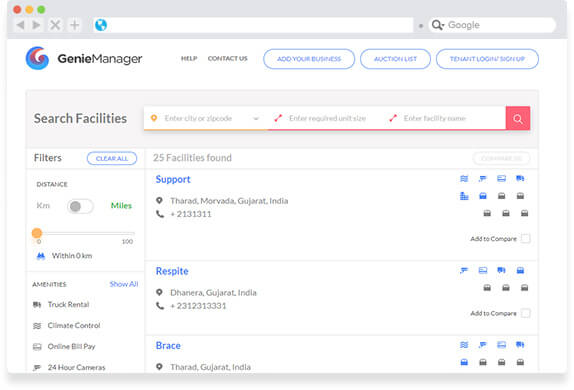This screenshot has width=574, height=390.
Task: Click Tharad, Morvada, Gujarat, India address
Action: (x=229, y=201)
